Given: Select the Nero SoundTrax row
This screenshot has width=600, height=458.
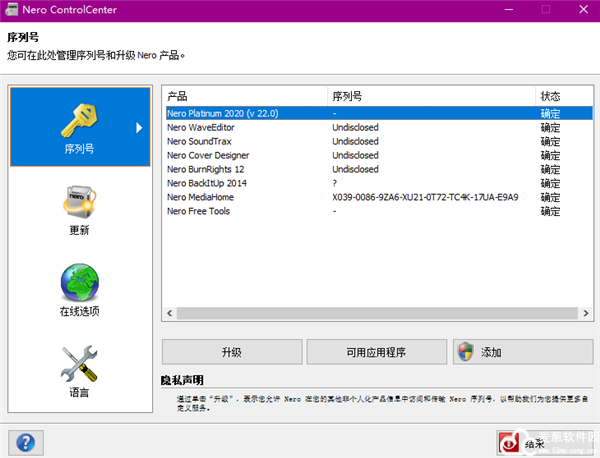Looking at the screenshot, I should coord(379,141).
